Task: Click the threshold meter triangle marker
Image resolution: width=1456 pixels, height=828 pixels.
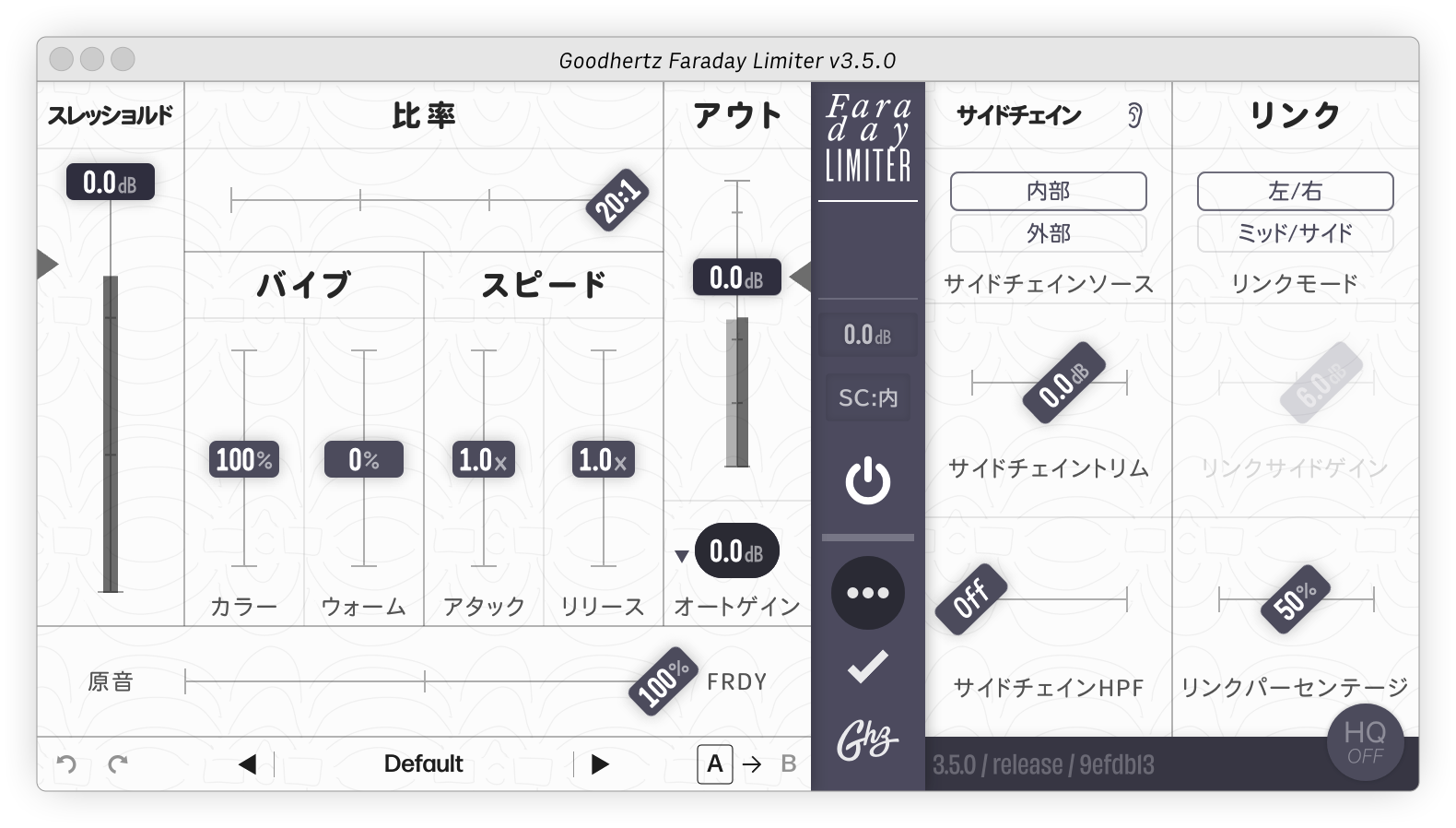Action: click(48, 264)
